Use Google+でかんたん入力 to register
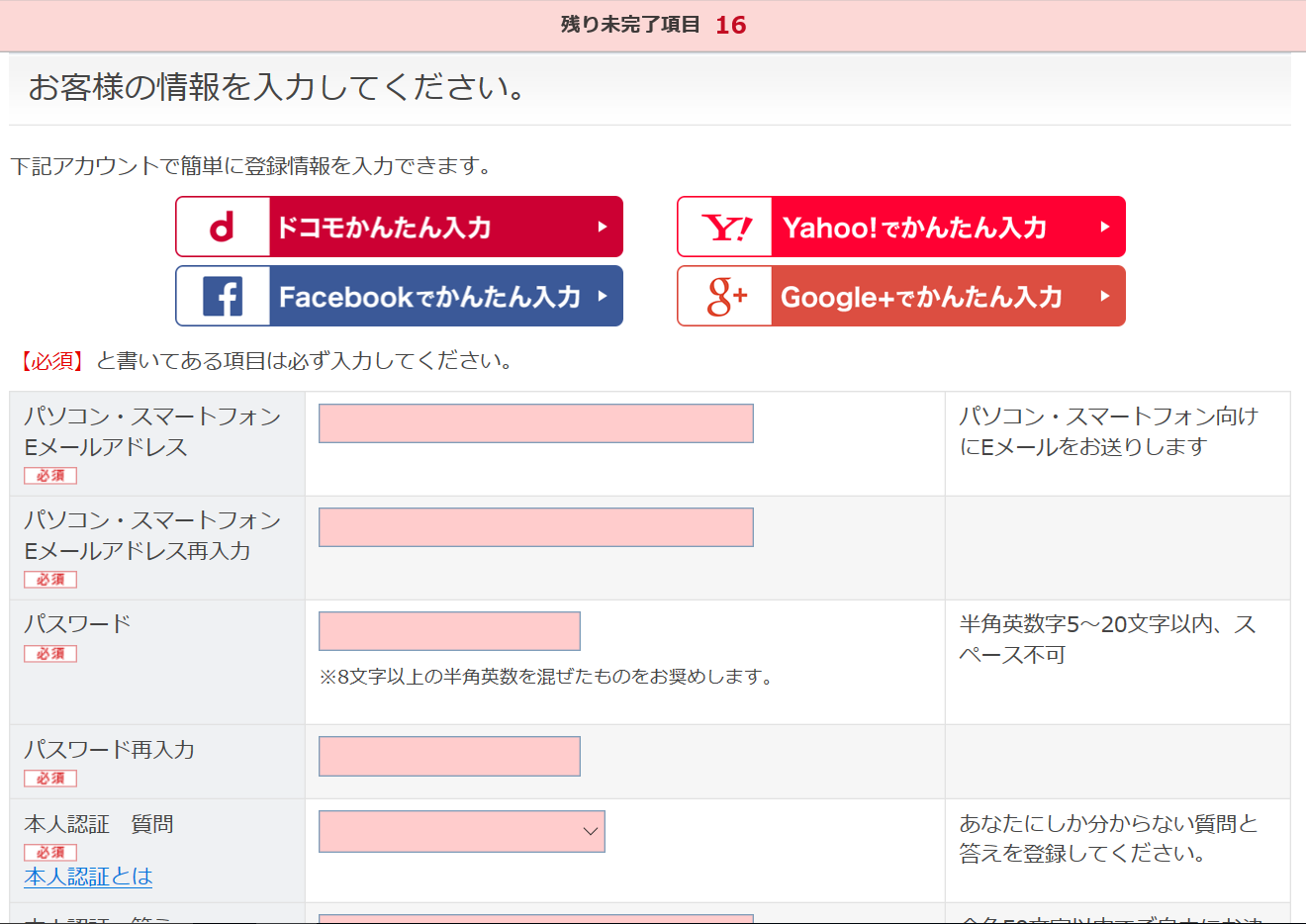 pyautogui.click(x=921, y=297)
